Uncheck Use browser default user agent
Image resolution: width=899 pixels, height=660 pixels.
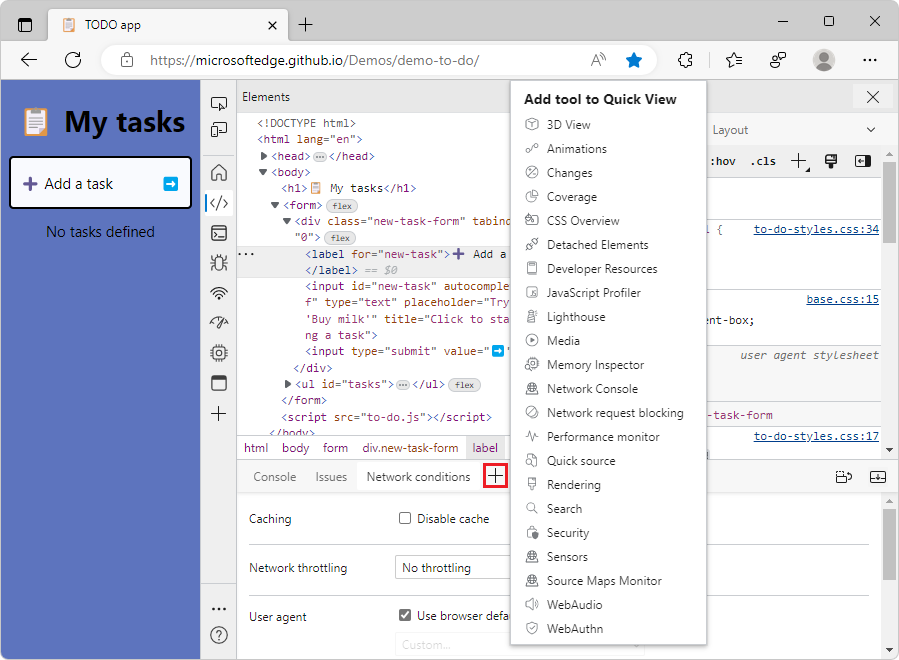(405, 615)
